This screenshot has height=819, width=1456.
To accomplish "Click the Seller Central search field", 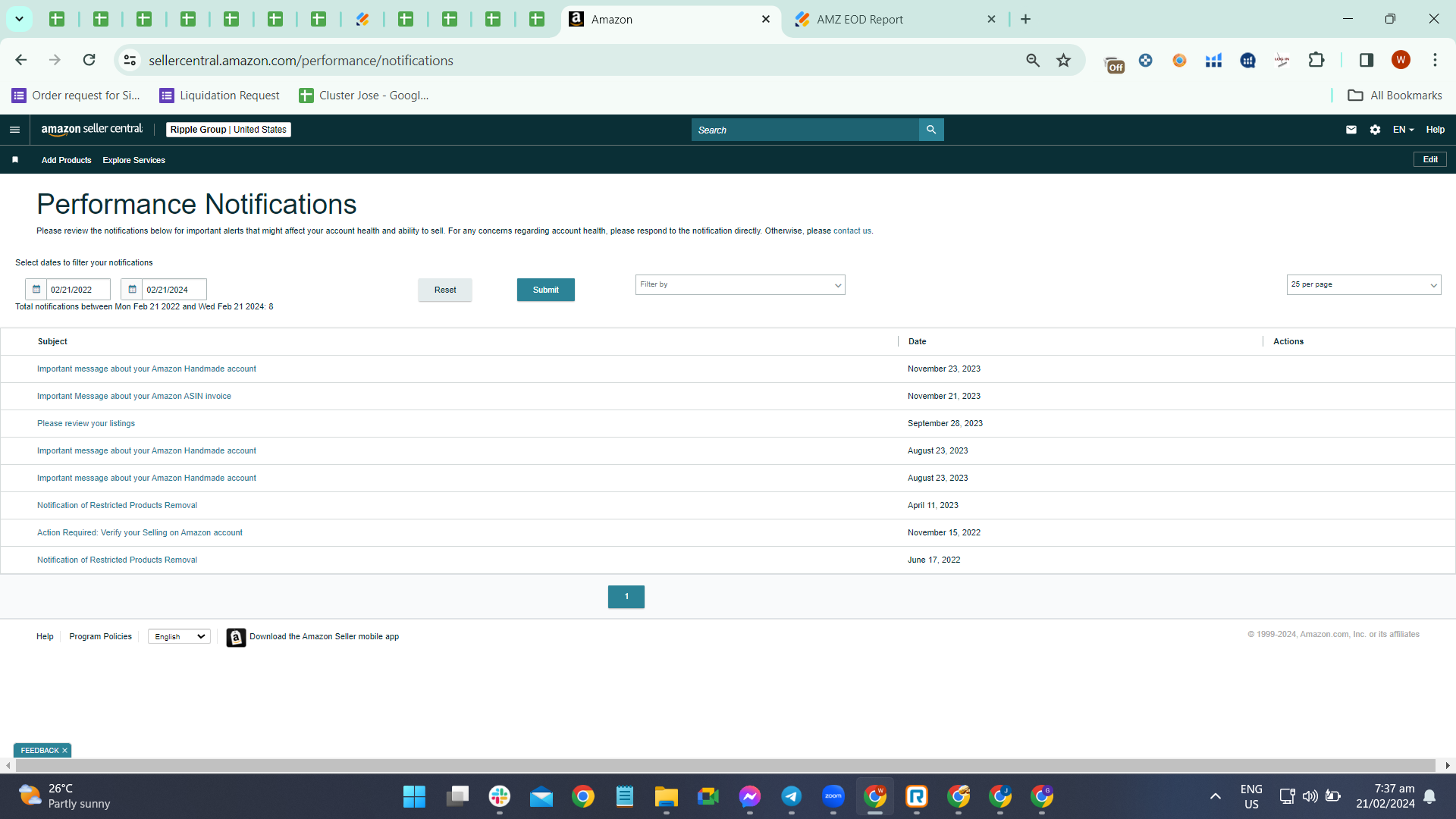I will (x=805, y=130).
